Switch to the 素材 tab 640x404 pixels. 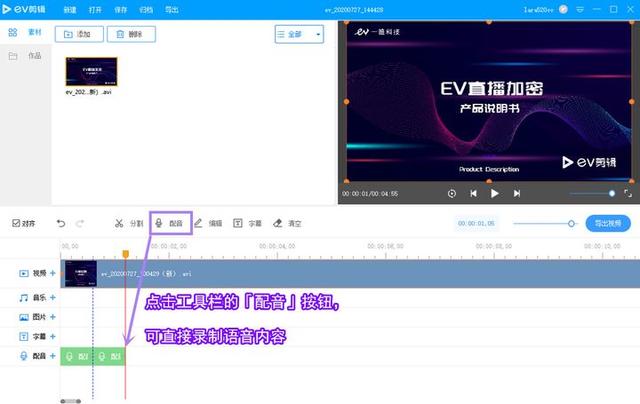[25, 32]
